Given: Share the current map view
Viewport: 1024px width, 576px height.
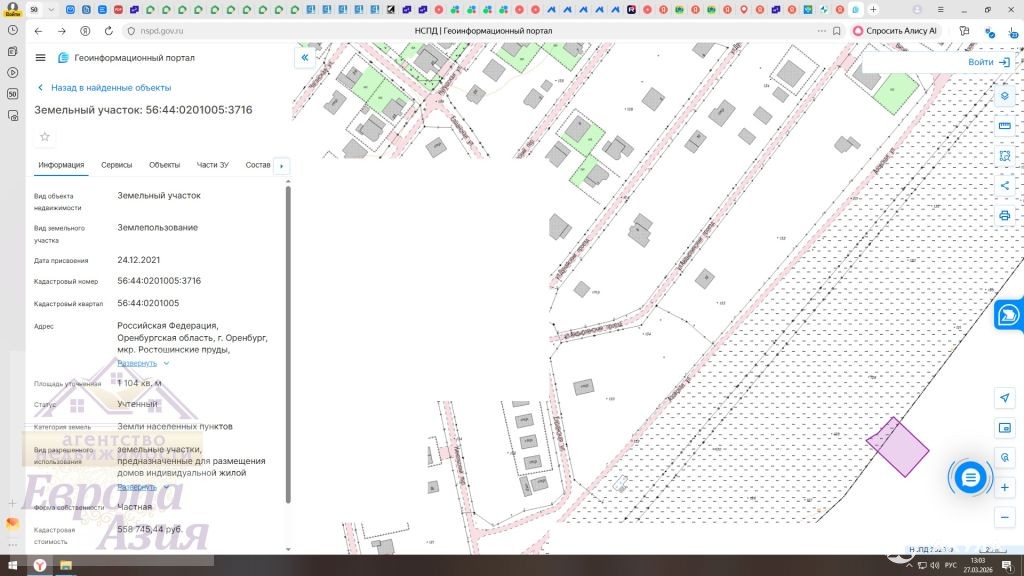Looking at the screenshot, I should 1005,185.
